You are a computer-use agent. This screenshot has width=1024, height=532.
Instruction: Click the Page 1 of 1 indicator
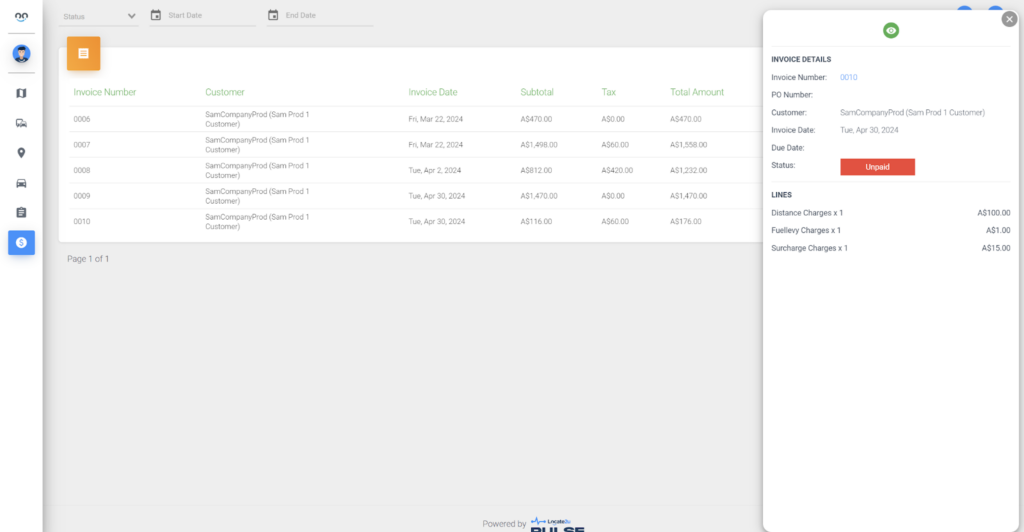point(88,259)
